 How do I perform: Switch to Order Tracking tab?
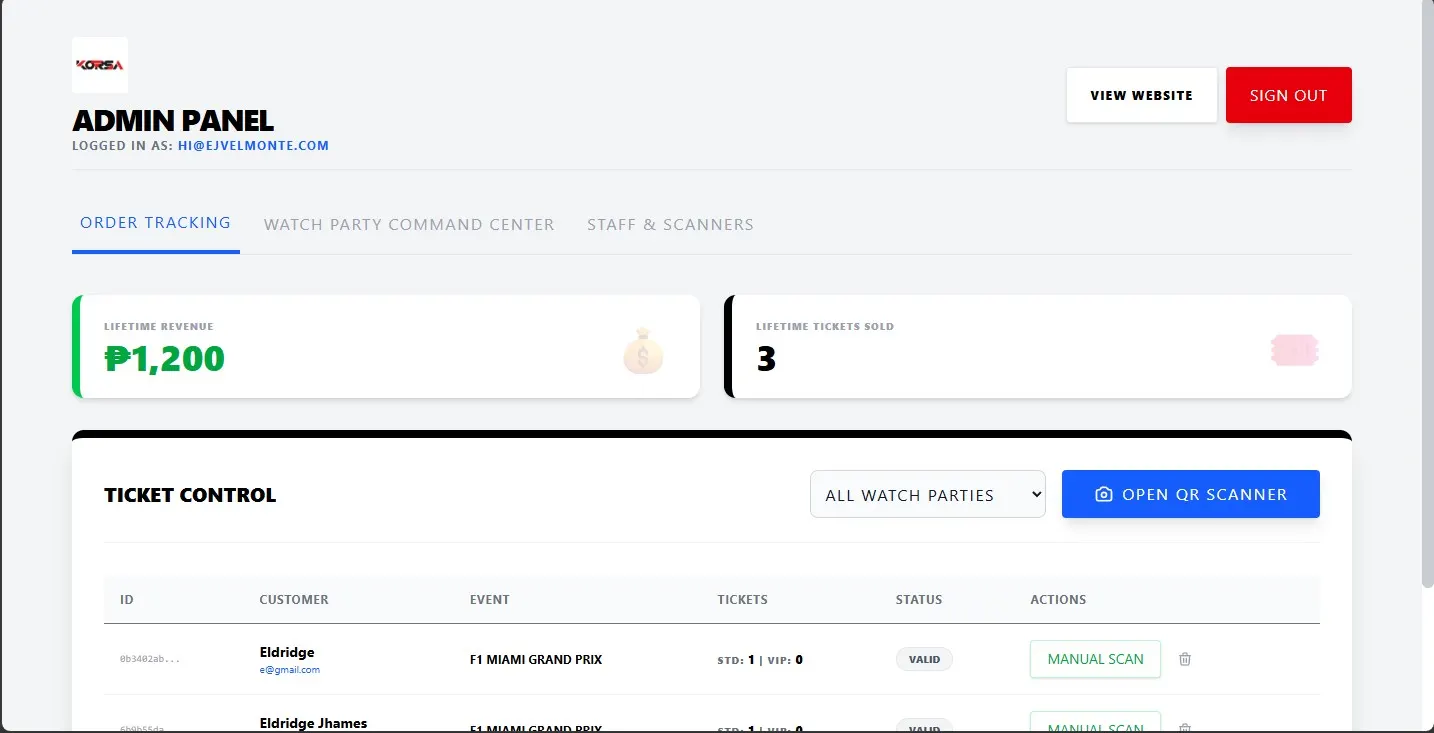(155, 223)
